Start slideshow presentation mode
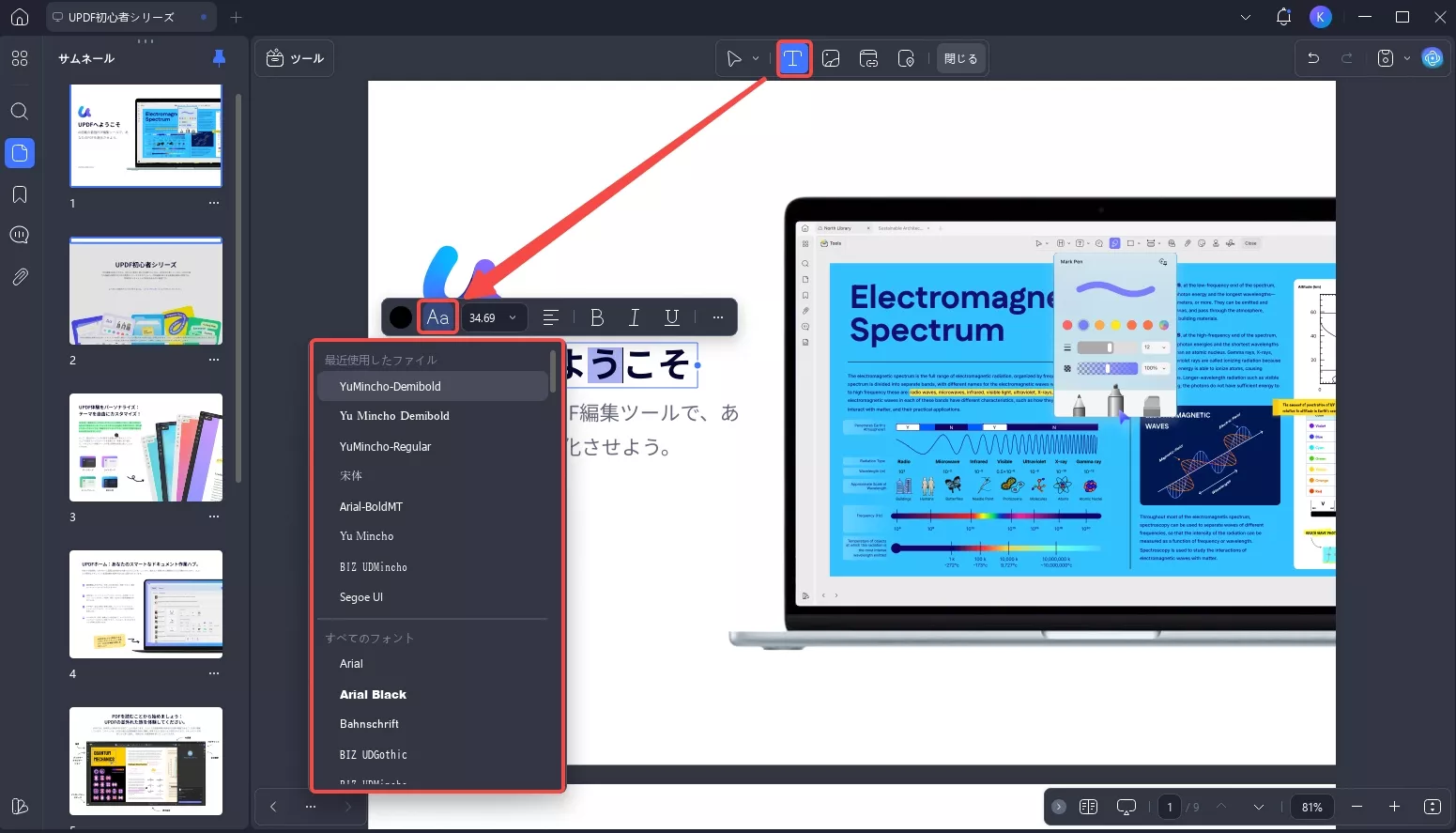This screenshot has width=1456, height=833. [x=1126, y=807]
